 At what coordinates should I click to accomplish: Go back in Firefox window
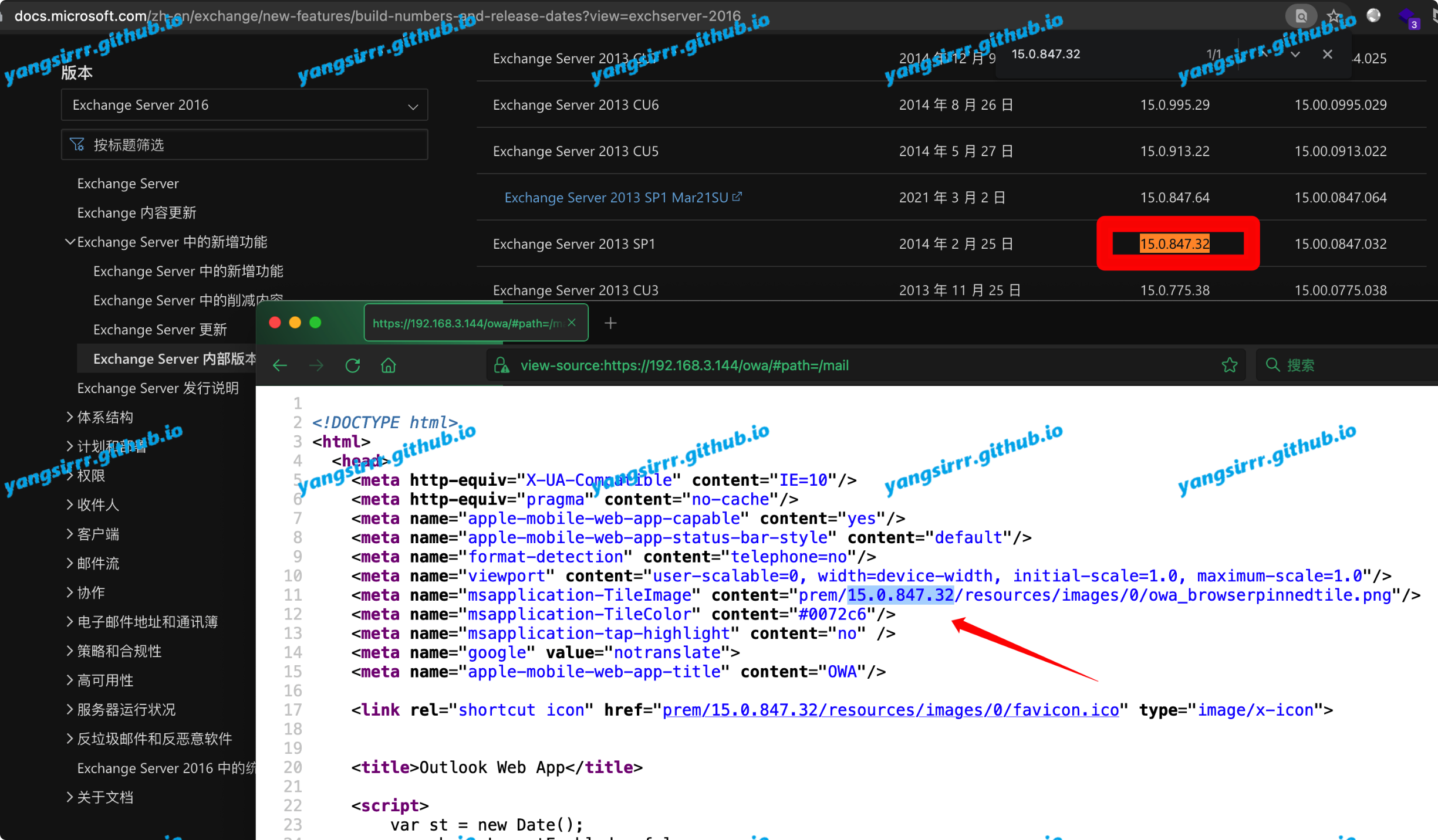(280, 365)
